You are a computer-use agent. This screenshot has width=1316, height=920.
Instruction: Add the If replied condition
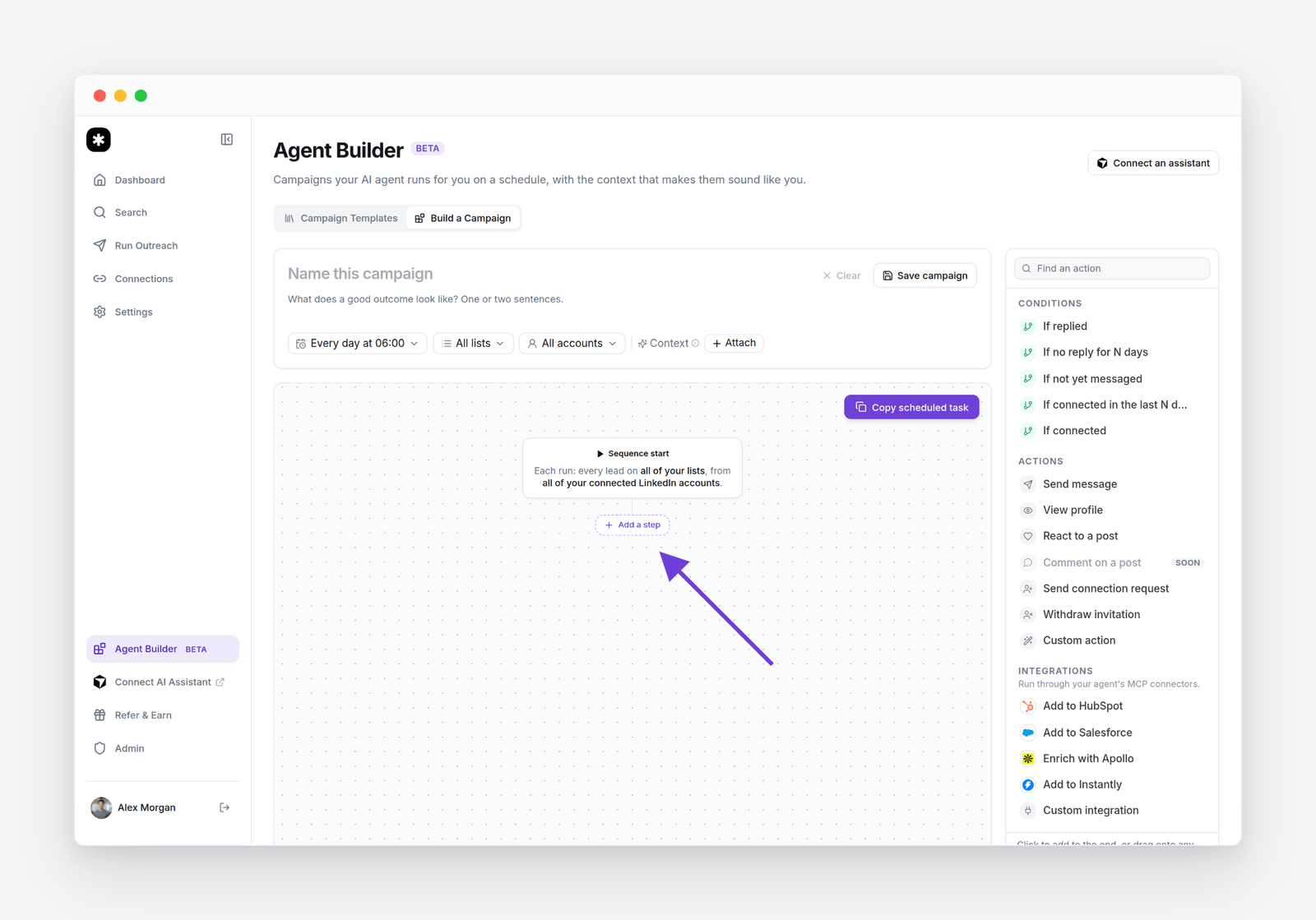click(x=1112, y=326)
